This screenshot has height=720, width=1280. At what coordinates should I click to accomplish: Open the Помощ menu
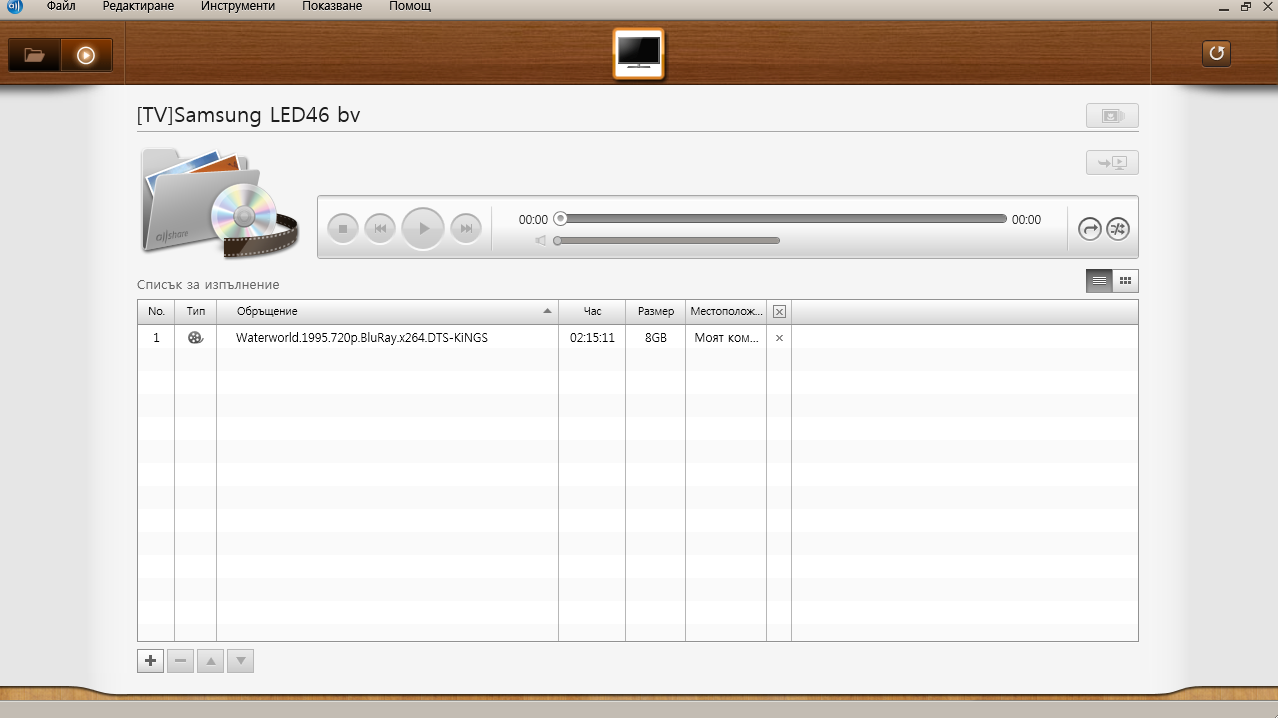410,6
